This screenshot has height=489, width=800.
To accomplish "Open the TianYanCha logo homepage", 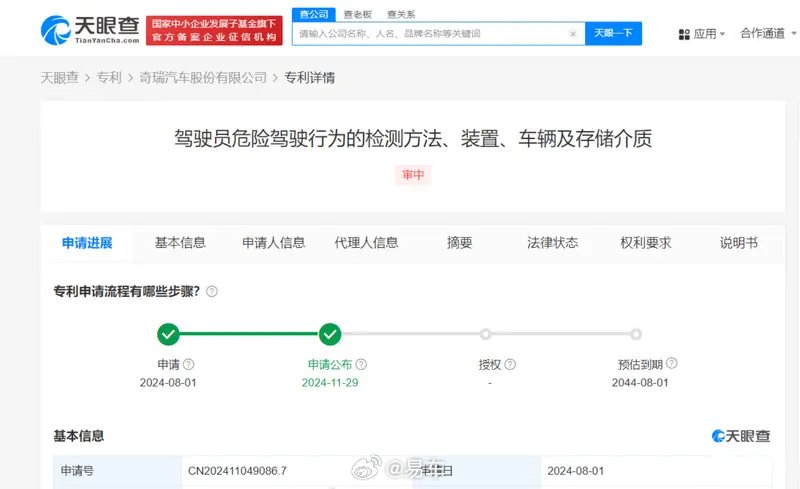I will 90,30.
